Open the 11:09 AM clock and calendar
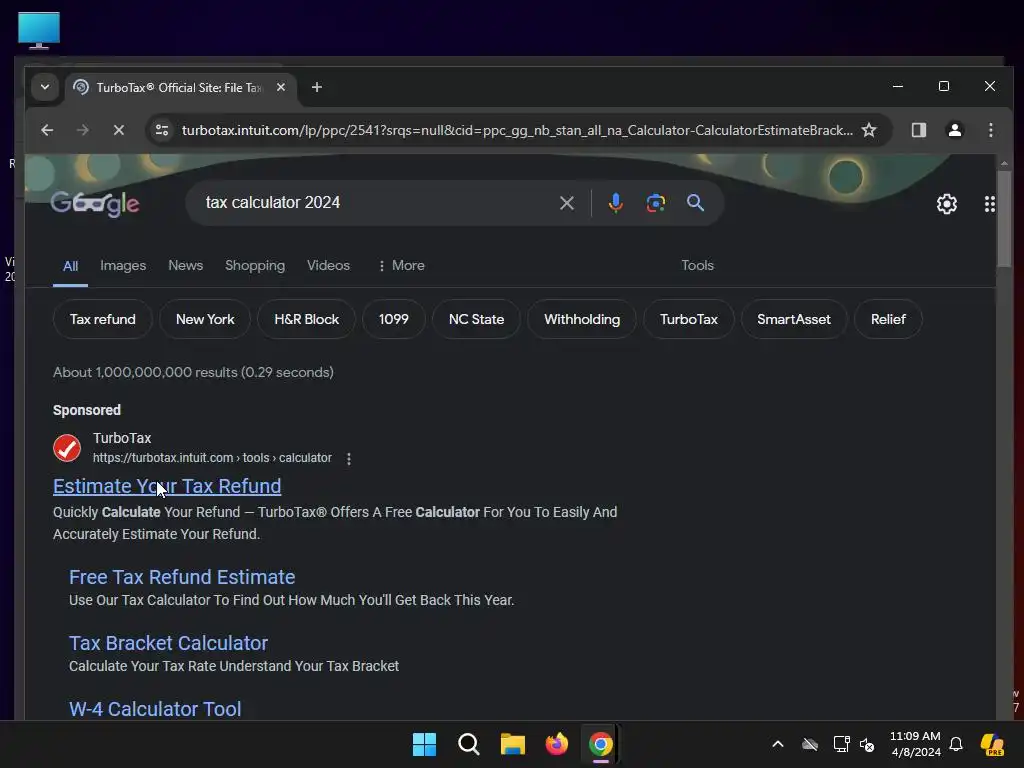 click(915, 744)
